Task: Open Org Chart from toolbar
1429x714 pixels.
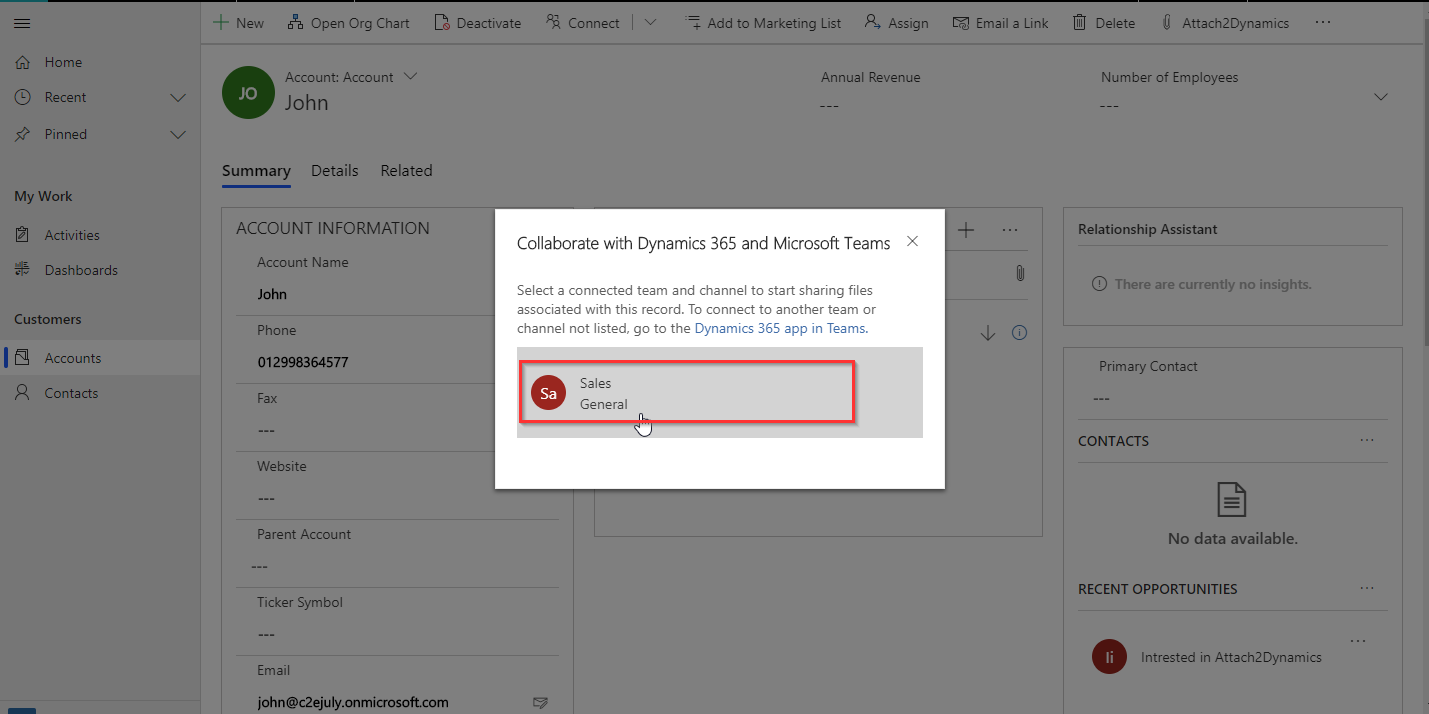Action: 348,23
